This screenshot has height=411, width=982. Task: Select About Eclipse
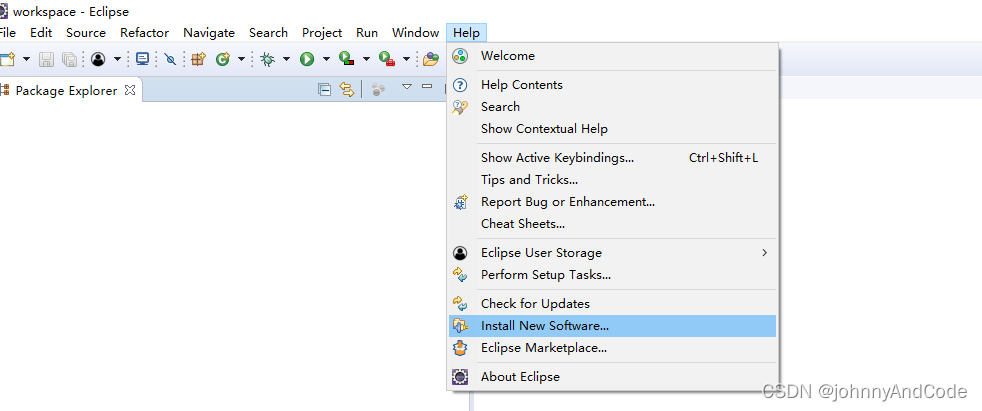coord(612,377)
